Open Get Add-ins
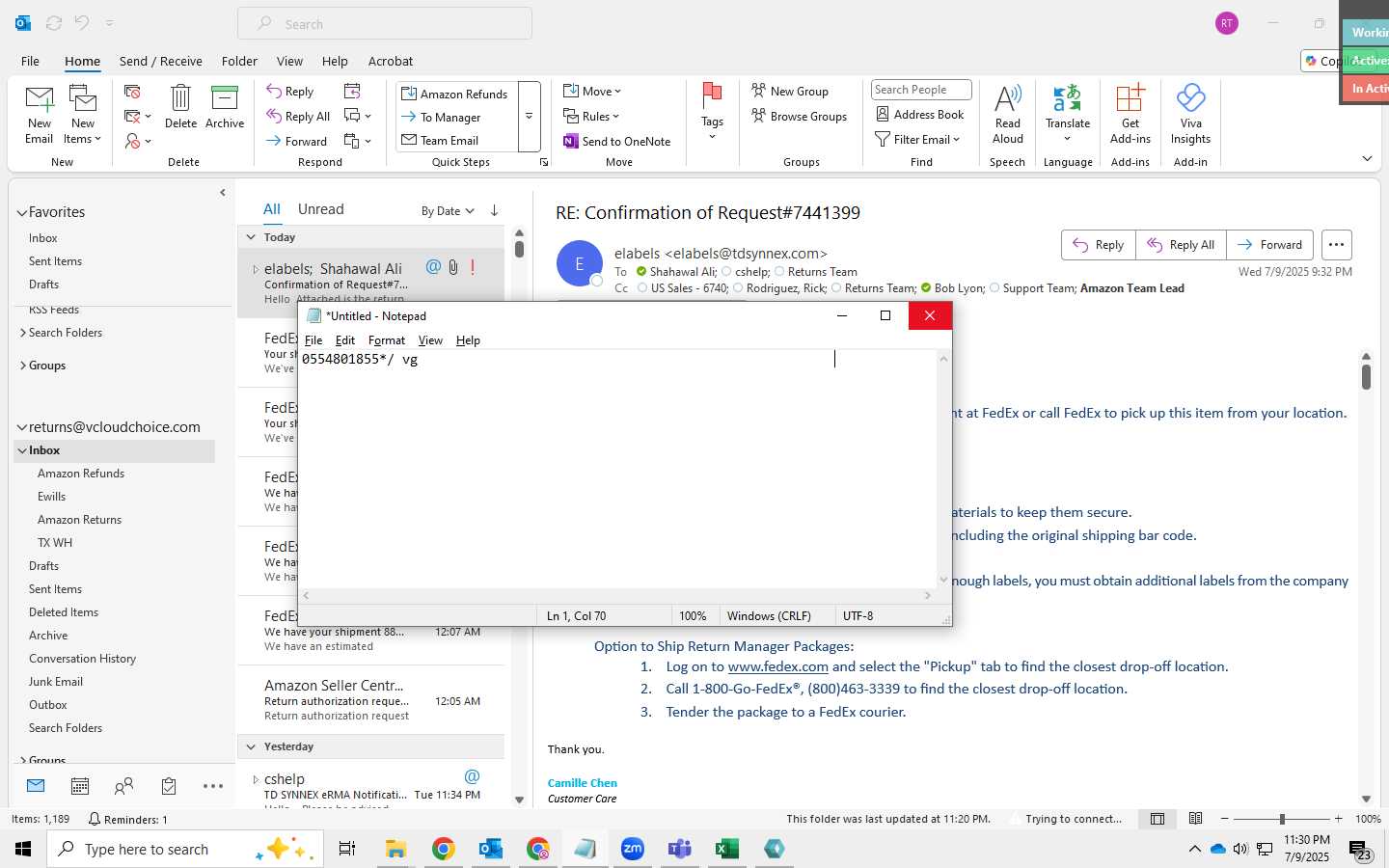Screen dimensions: 1389x868 [x=1130, y=114]
